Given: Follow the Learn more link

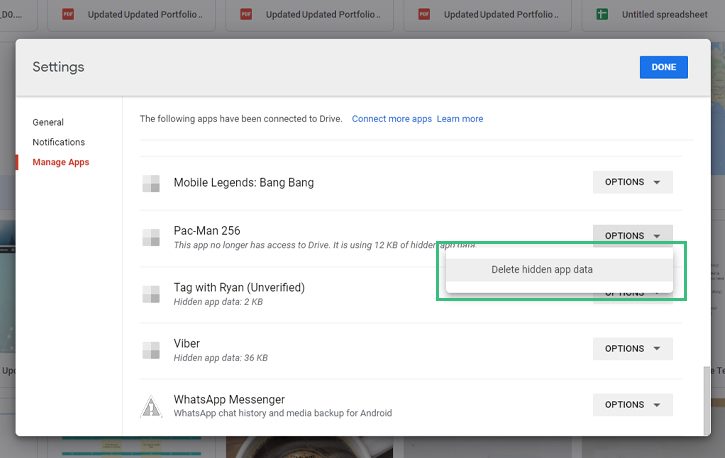Looking at the screenshot, I should (460, 119).
